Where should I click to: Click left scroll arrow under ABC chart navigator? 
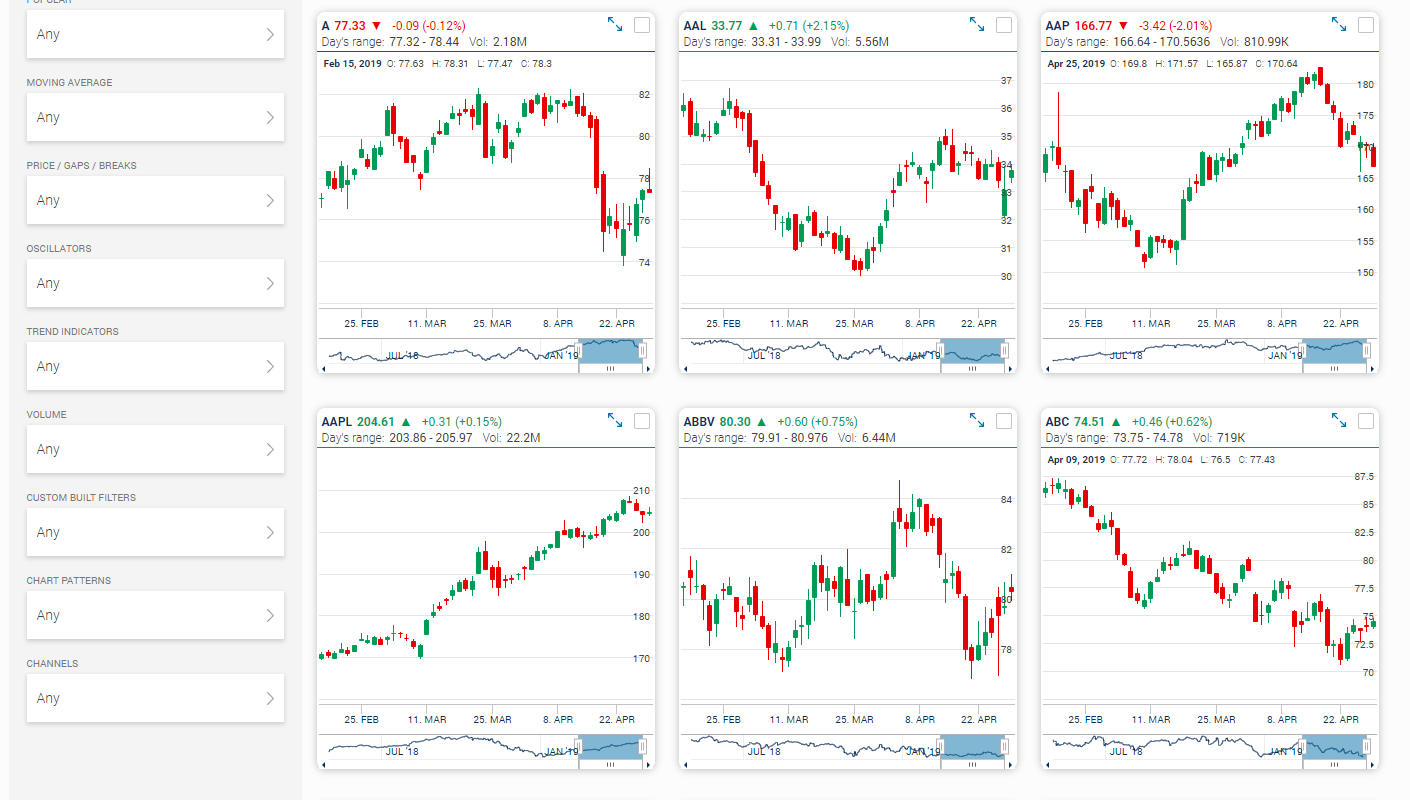pyautogui.click(x=1047, y=765)
